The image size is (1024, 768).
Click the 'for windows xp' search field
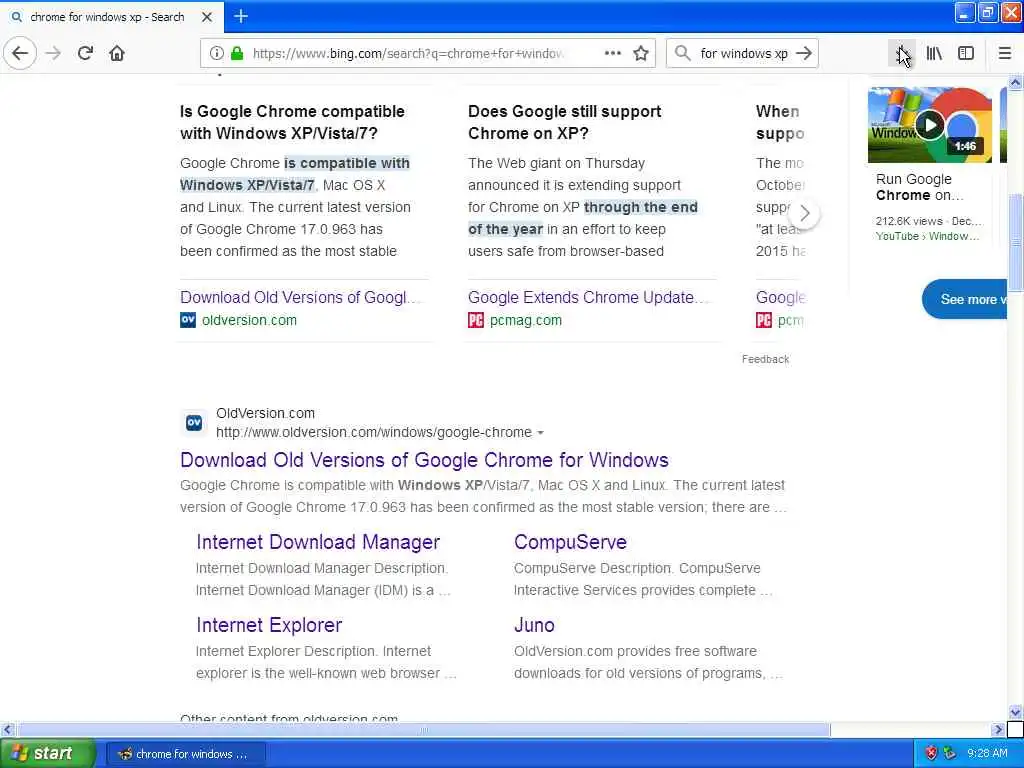(744, 54)
